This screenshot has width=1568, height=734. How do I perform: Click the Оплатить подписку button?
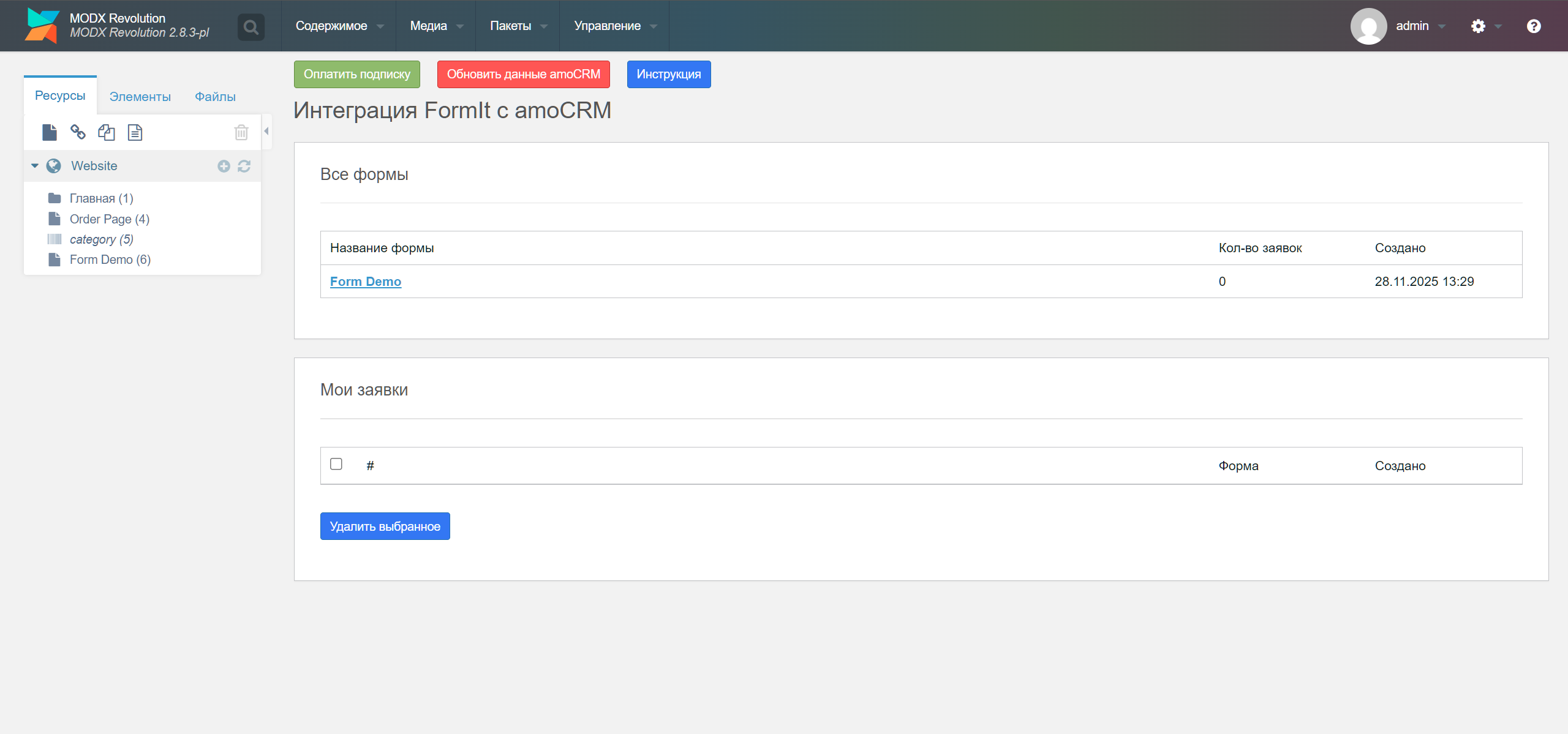(x=357, y=74)
